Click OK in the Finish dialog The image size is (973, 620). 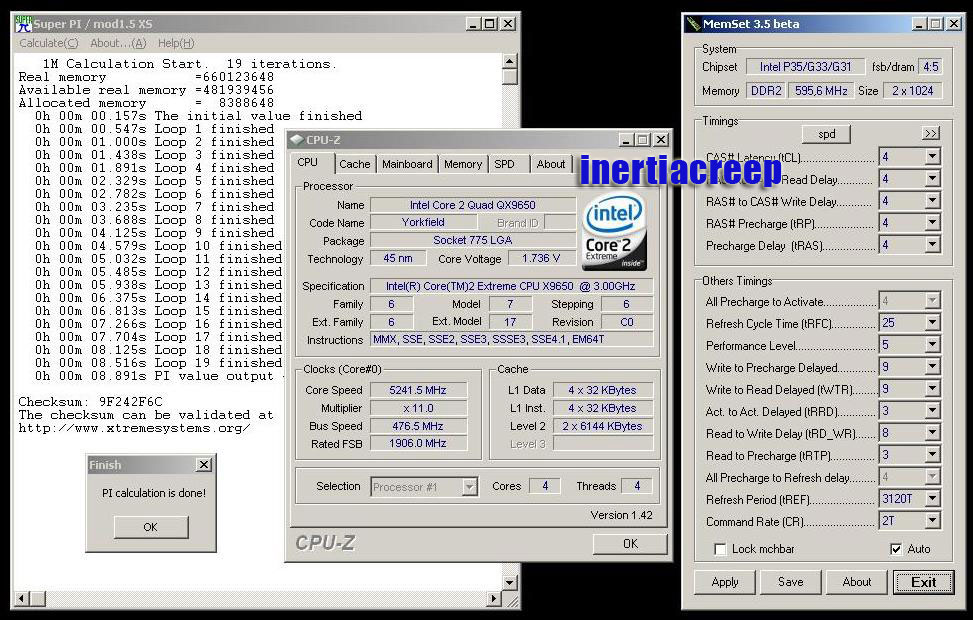[x=151, y=527]
